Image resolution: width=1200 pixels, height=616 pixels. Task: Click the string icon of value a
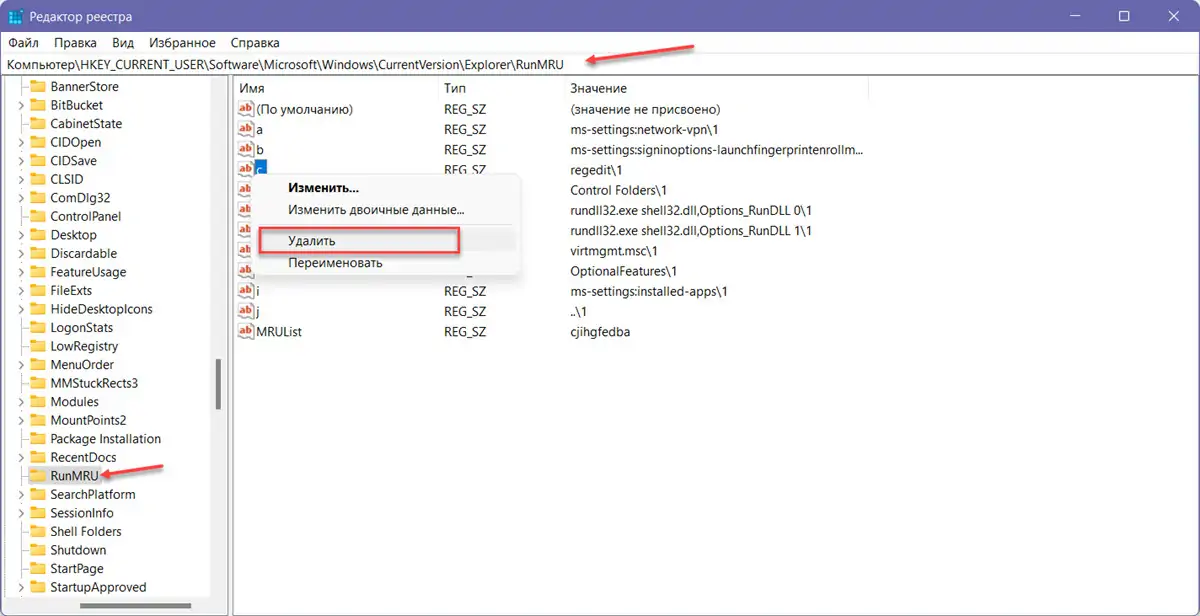(x=246, y=130)
